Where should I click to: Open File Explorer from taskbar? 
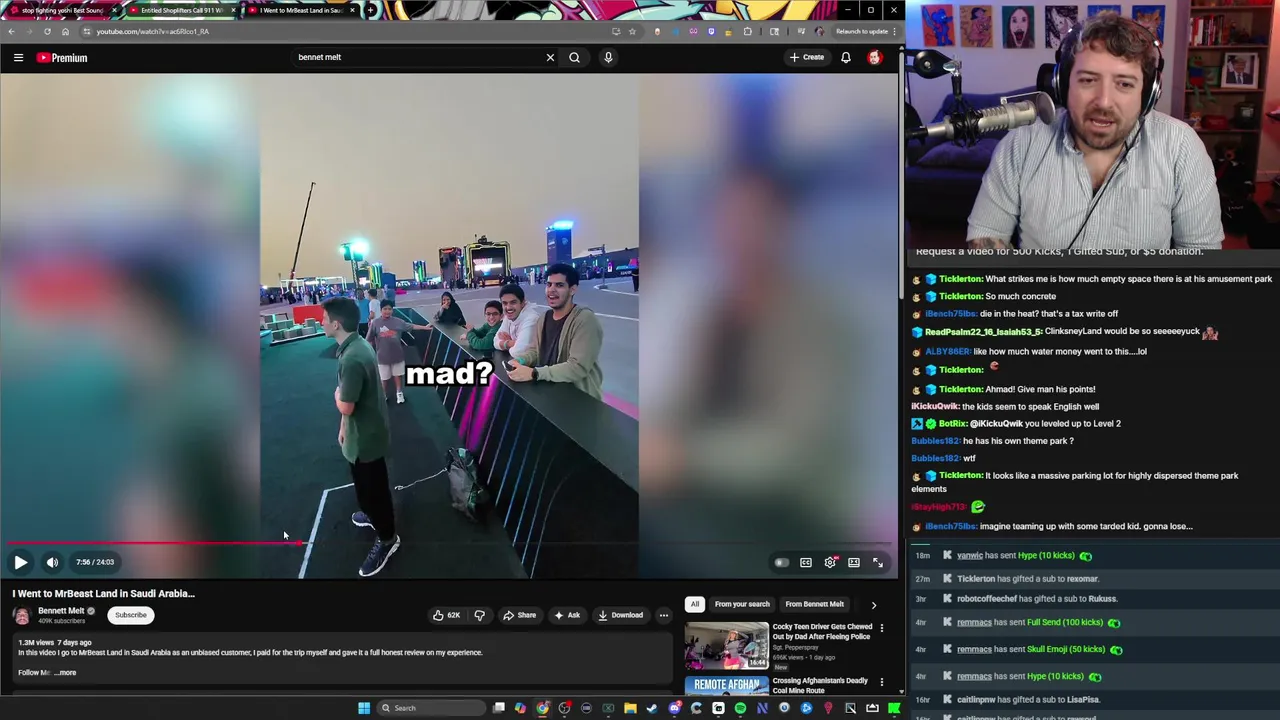[x=630, y=708]
